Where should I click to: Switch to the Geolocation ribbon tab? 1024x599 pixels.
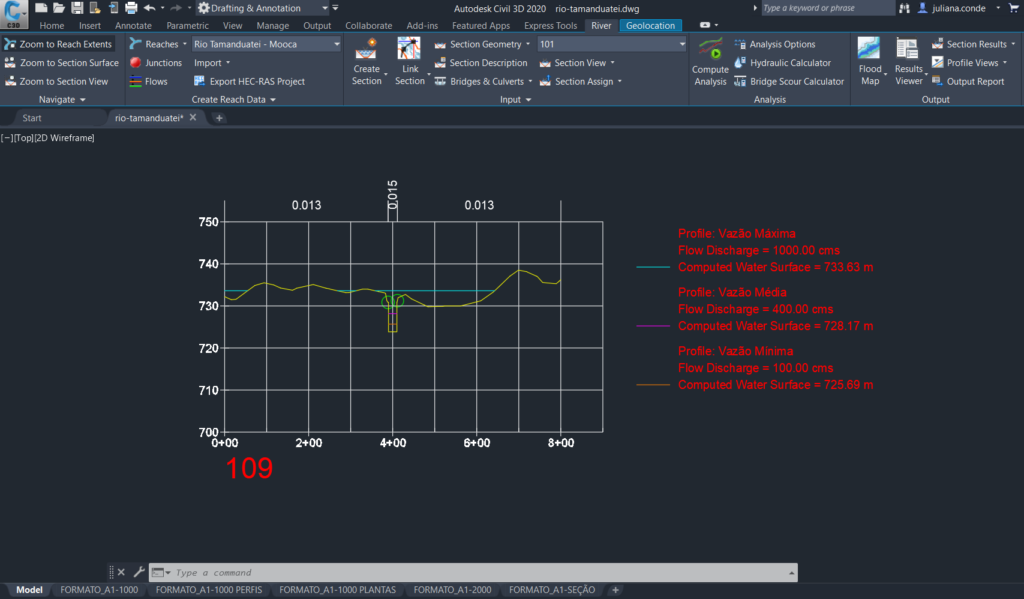point(650,25)
